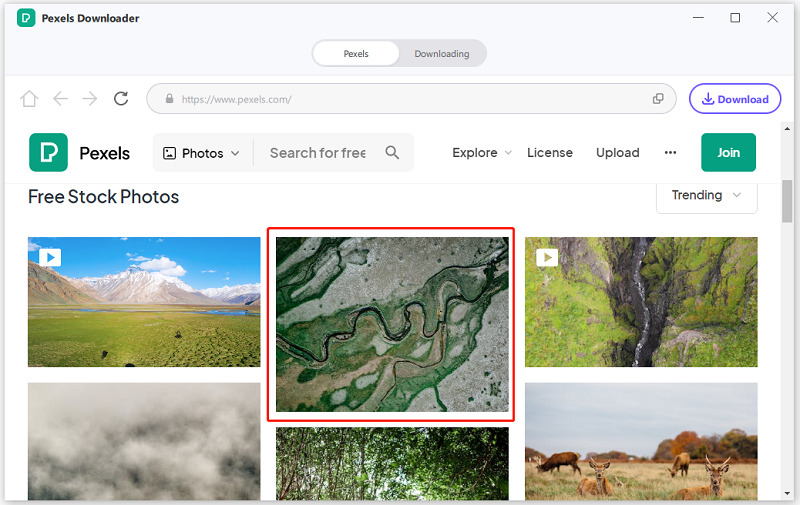Open the Trending sort dropdown

707,195
